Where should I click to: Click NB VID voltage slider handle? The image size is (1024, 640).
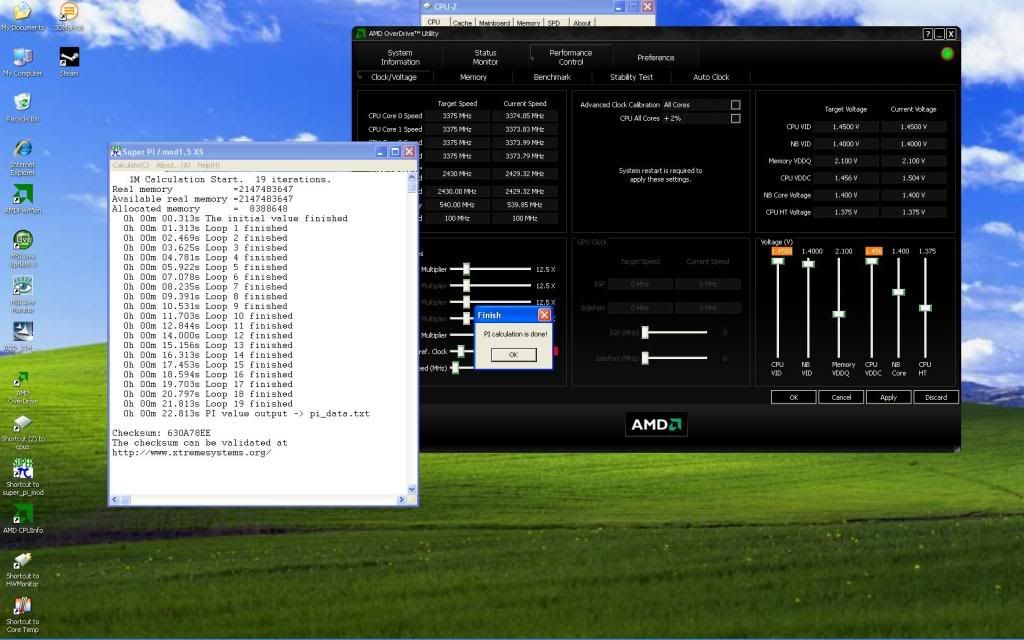[808, 264]
